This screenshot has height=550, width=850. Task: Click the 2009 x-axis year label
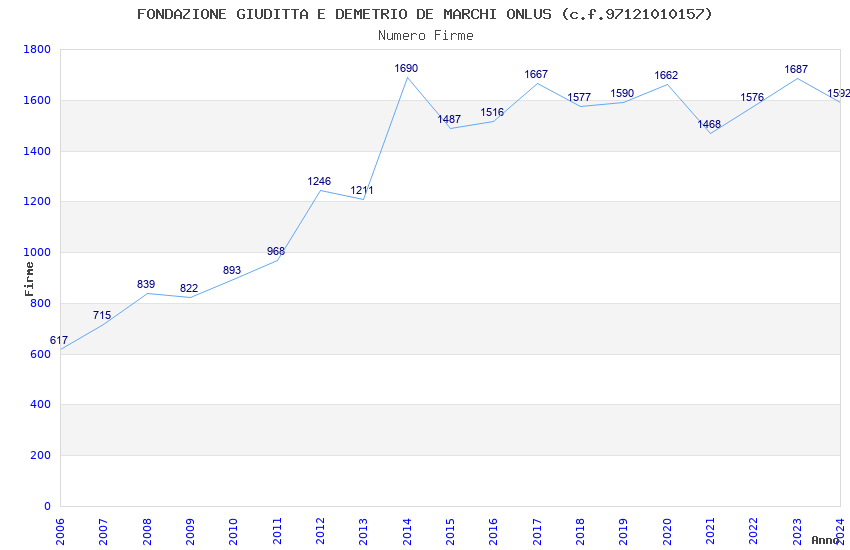tap(190, 532)
